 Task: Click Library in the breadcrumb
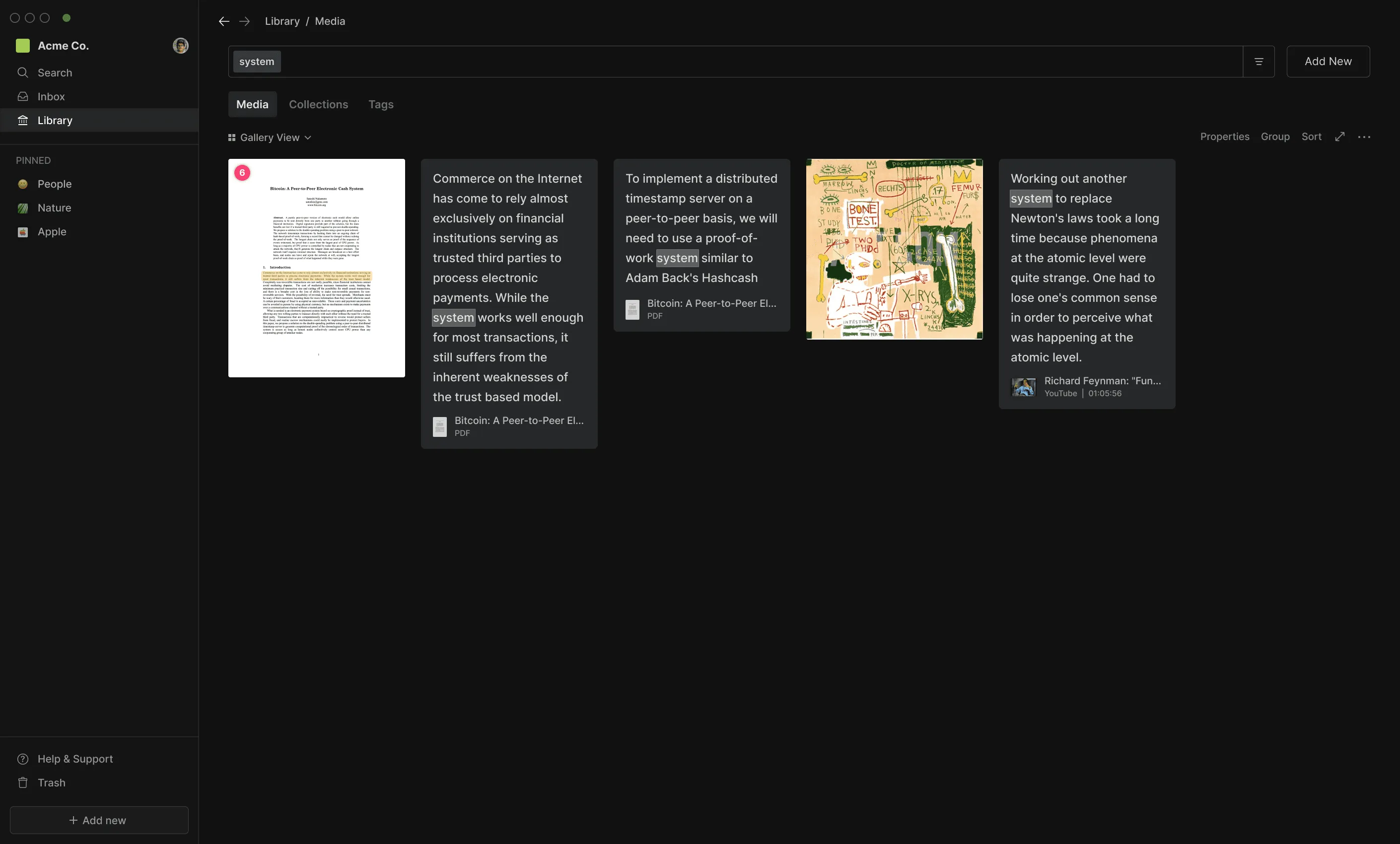click(282, 21)
